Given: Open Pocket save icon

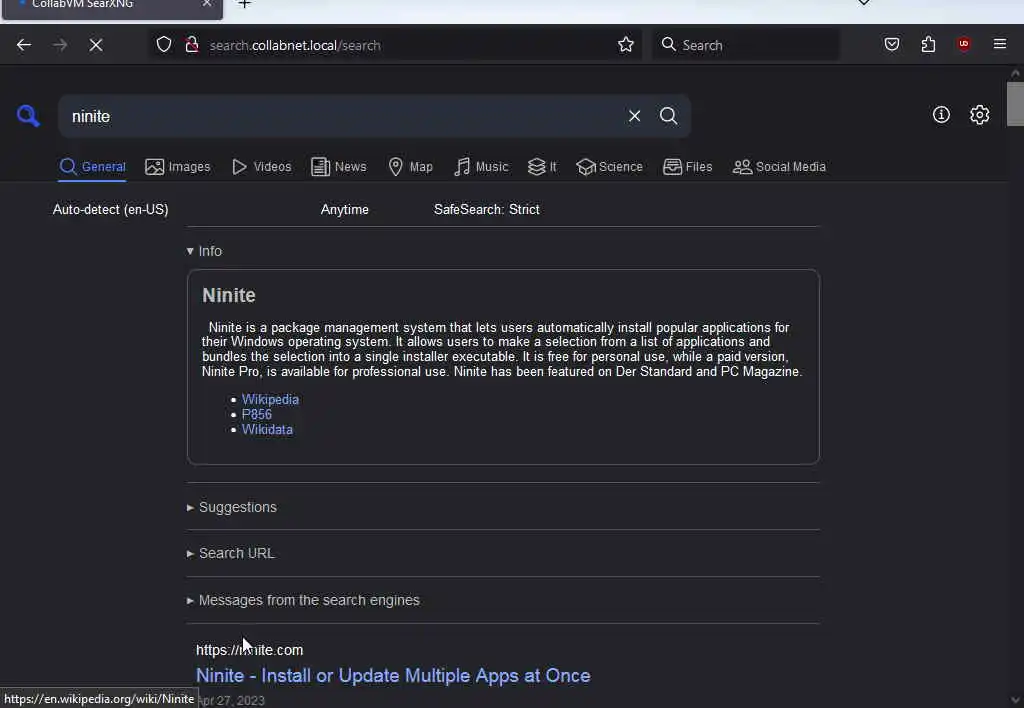Looking at the screenshot, I should [891, 44].
